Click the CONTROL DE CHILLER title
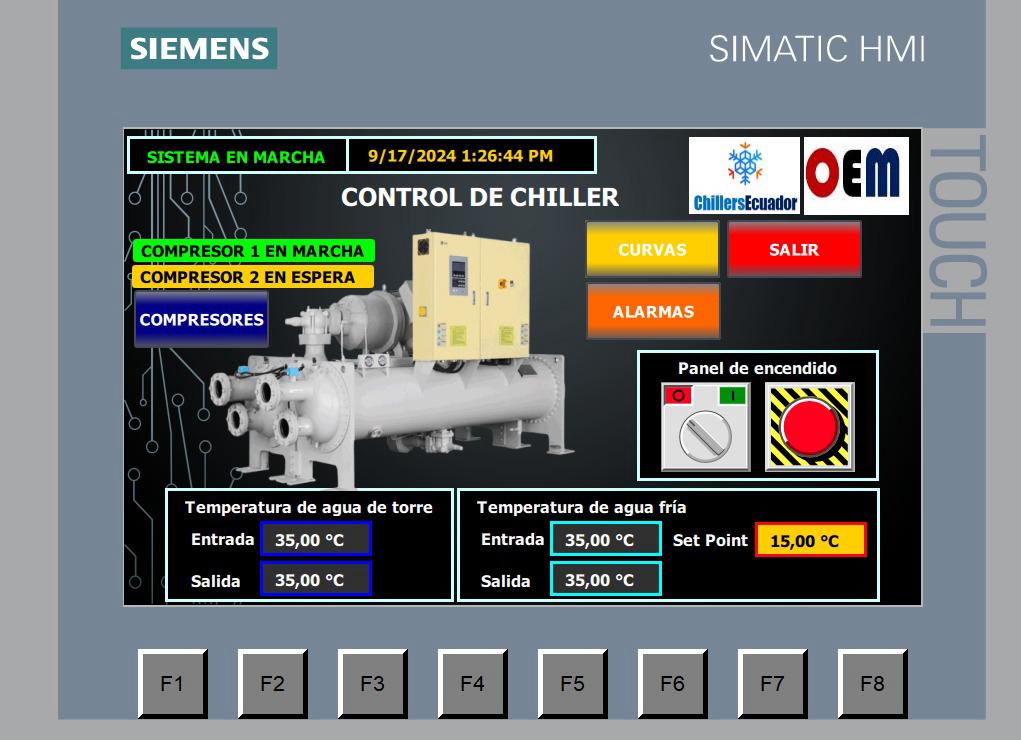1021x741 pixels. 480,197
